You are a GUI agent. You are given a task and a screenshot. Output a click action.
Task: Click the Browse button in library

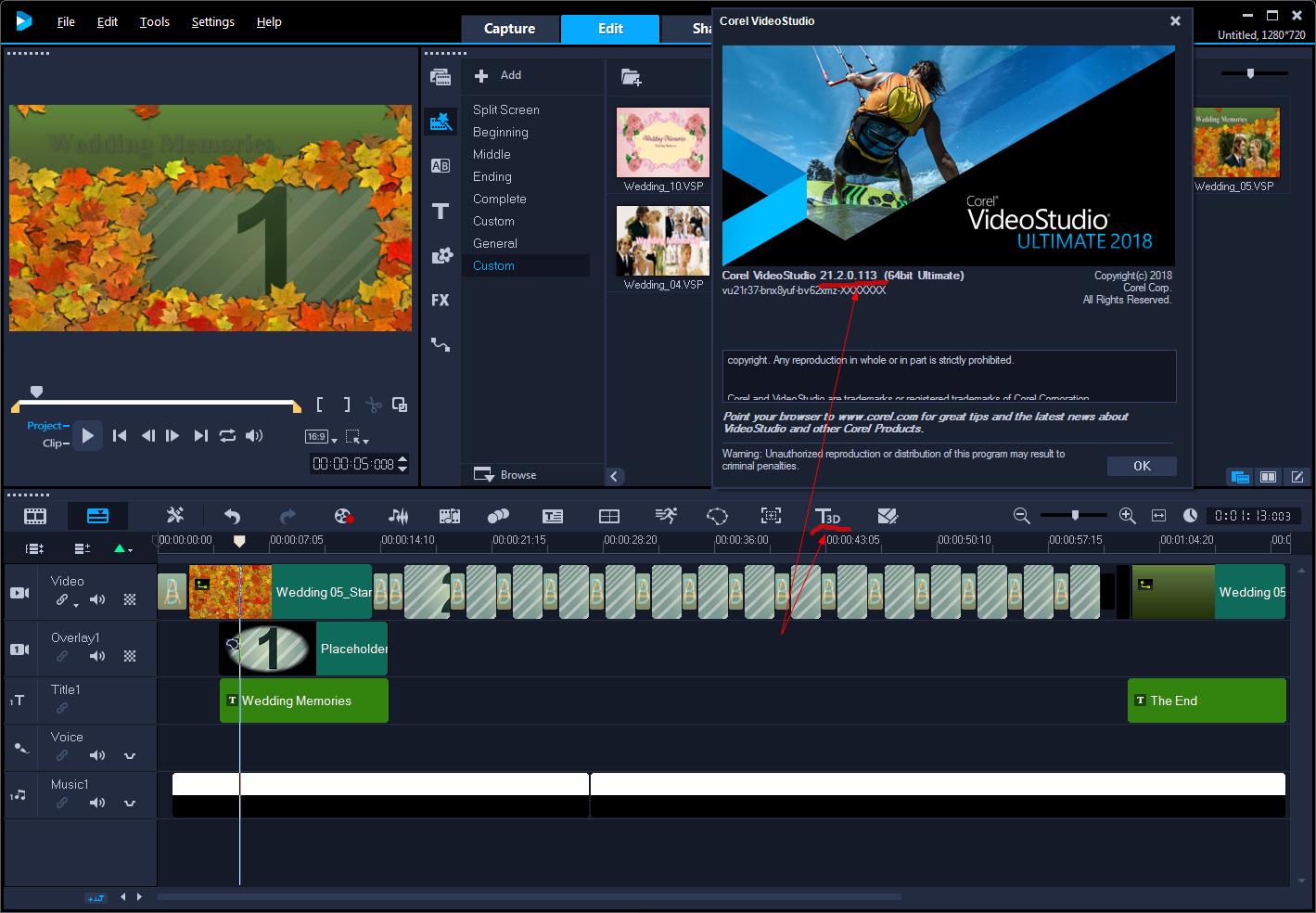click(x=505, y=474)
